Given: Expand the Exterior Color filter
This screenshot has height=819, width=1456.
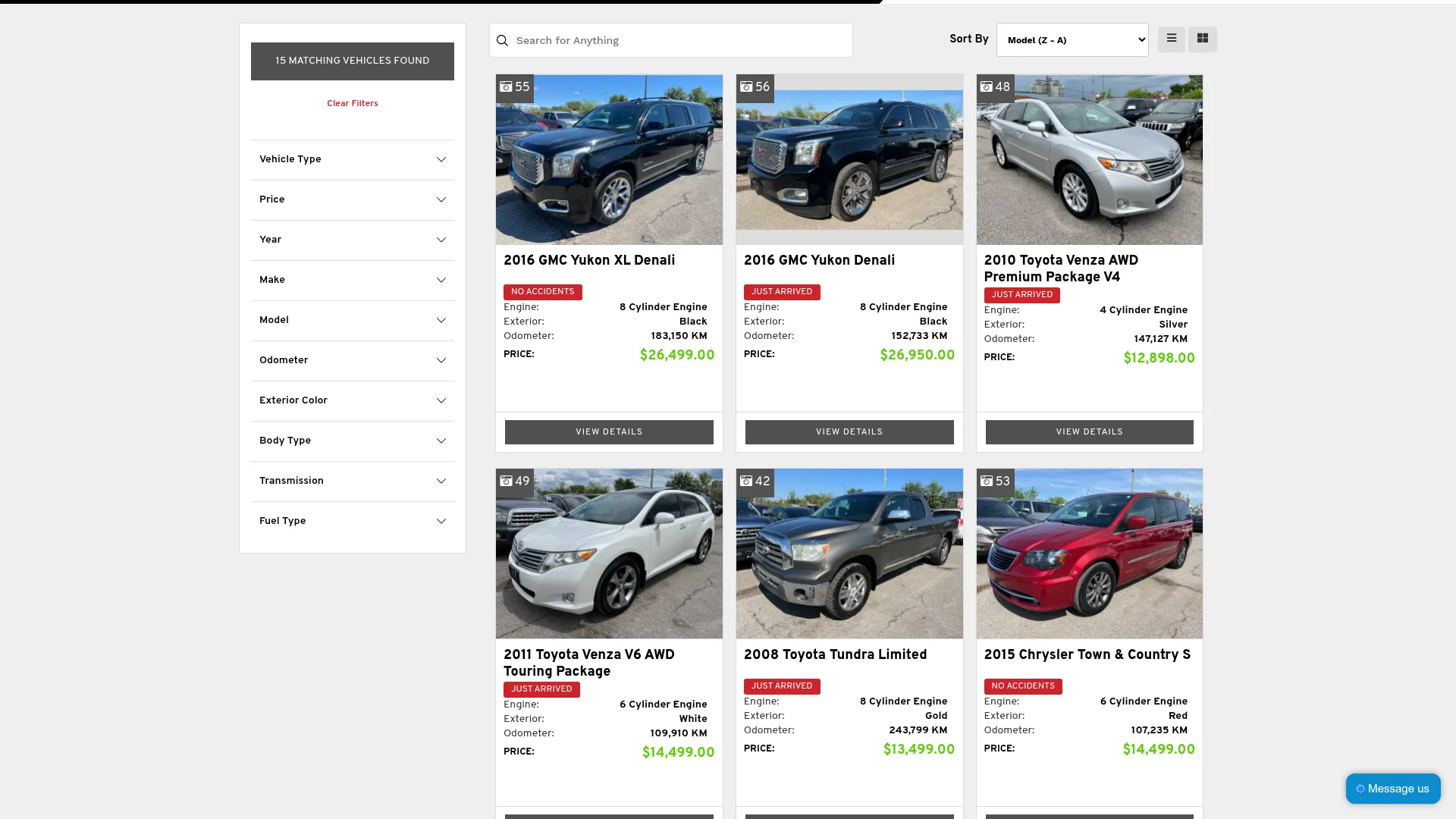Looking at the screenshot, I should (353, 400).
